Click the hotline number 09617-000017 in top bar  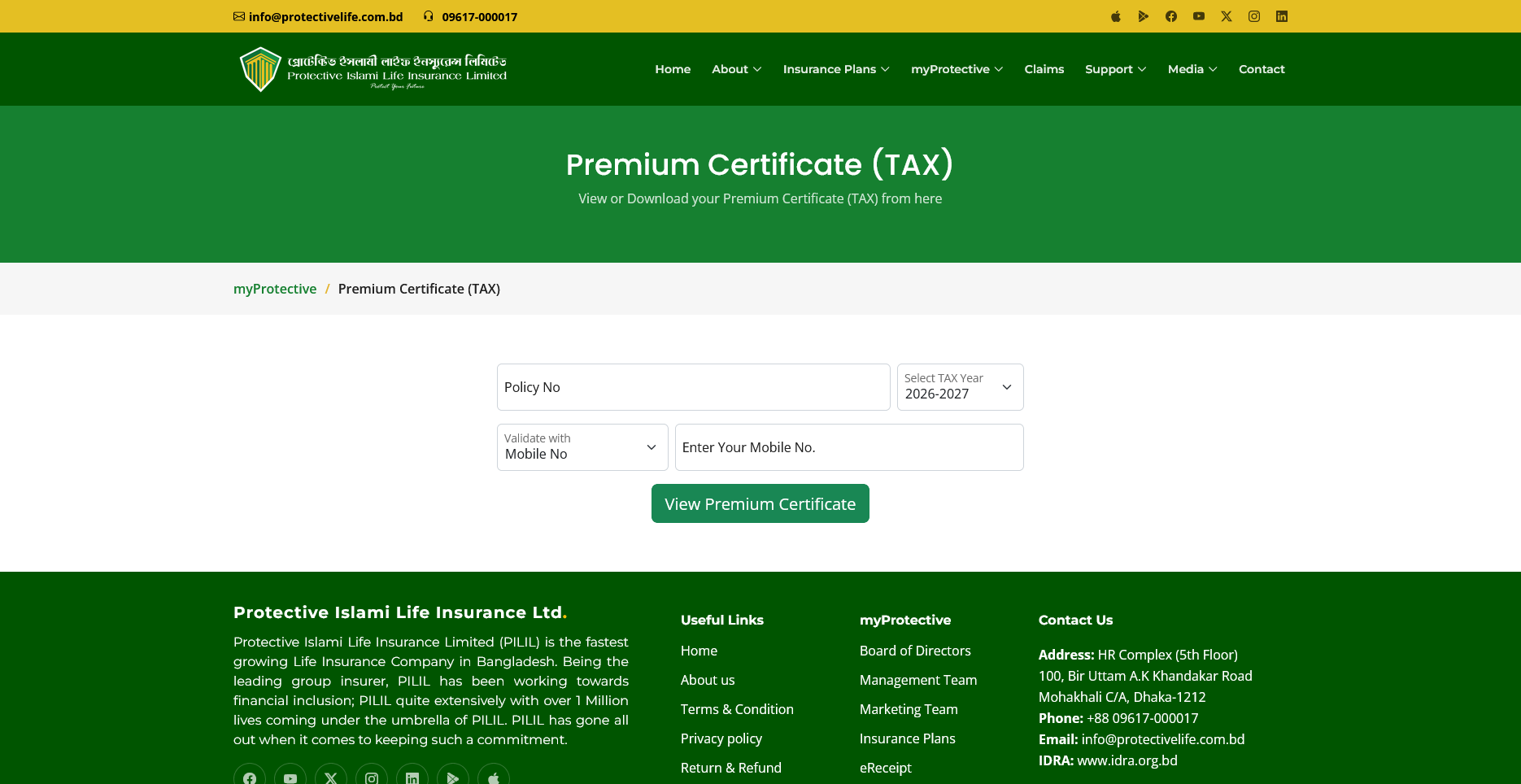tap(480, 16)
